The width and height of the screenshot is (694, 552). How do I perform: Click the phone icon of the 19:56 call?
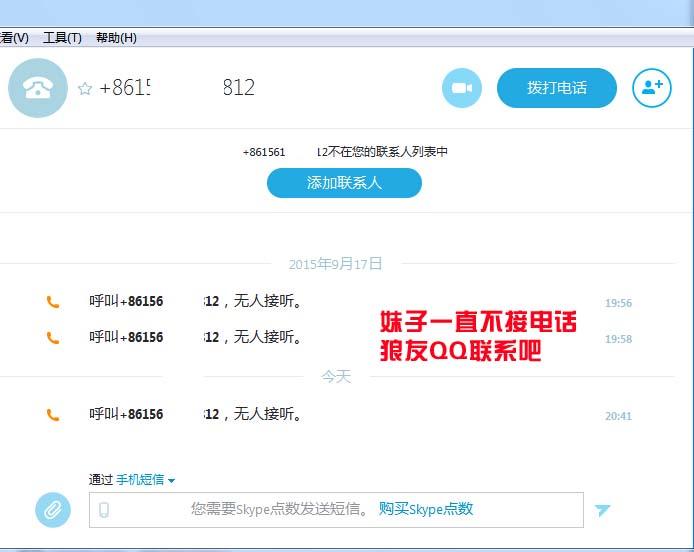[53, 302]
